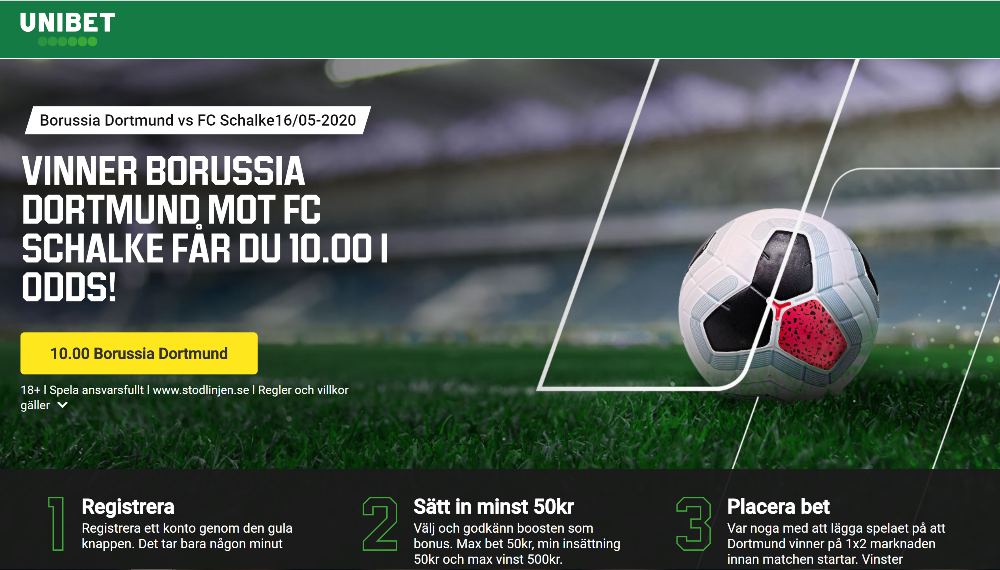The height and width of the screenshot is (570, 1000).
Task: Click the Placera bet heading
Action: [x=779, y=507]
